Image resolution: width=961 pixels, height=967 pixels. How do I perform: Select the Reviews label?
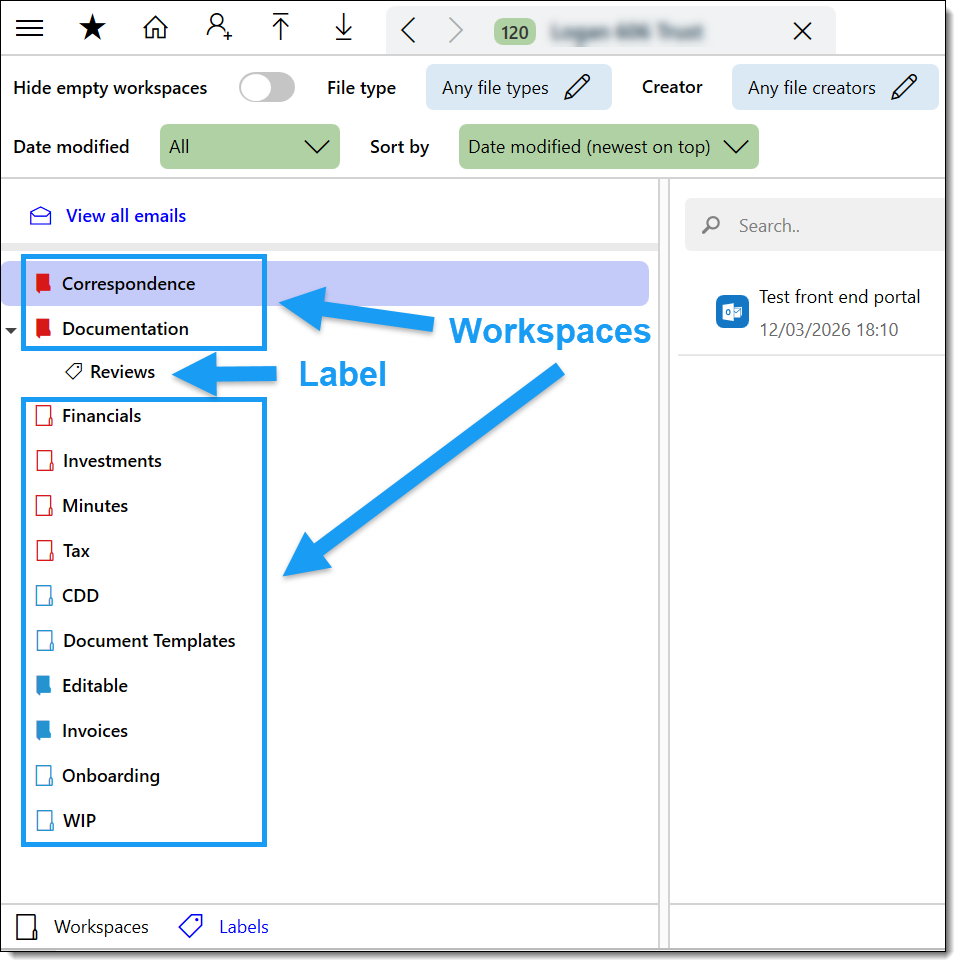coord(121,372)
